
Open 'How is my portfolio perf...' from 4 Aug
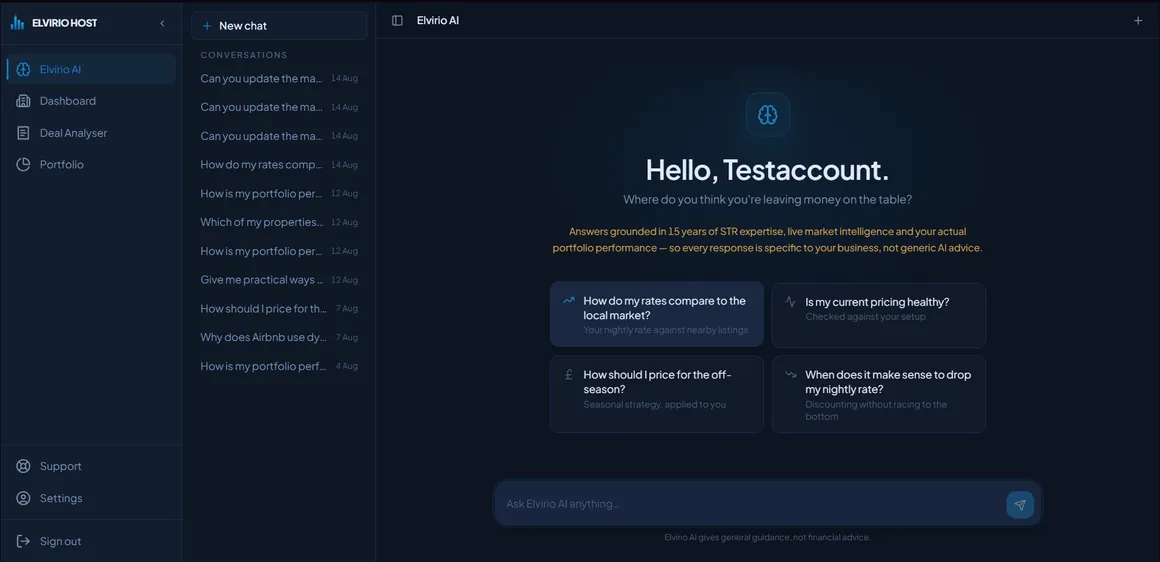[279, 366]
